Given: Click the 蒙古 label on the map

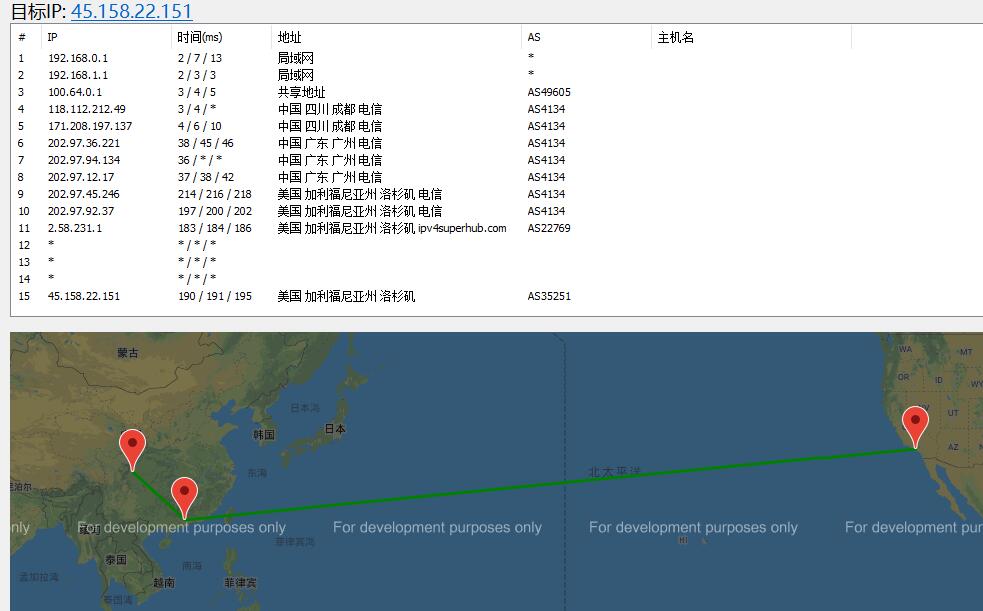Looking at the screenshot, I should pyautogui.click(x=128, y=353).
